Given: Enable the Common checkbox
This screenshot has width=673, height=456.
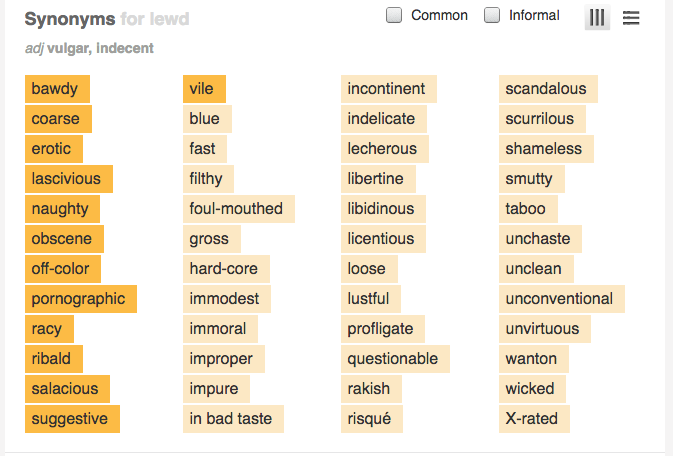Looking at the screenshot, I should point(395,15).
